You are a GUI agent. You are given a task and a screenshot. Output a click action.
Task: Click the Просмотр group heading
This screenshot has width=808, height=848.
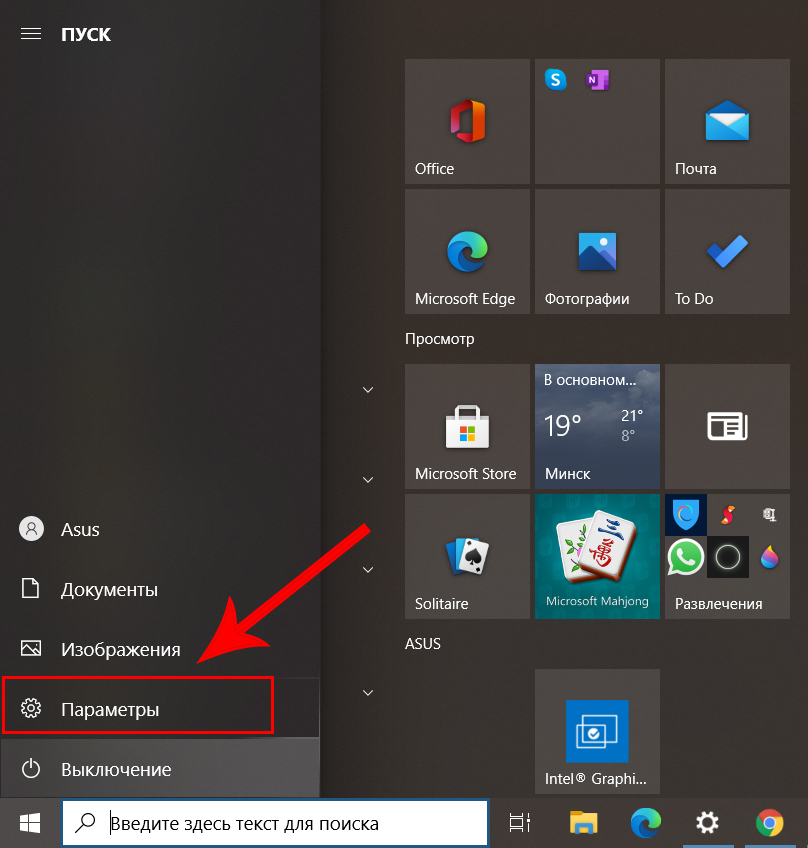(x=440, y=339)
